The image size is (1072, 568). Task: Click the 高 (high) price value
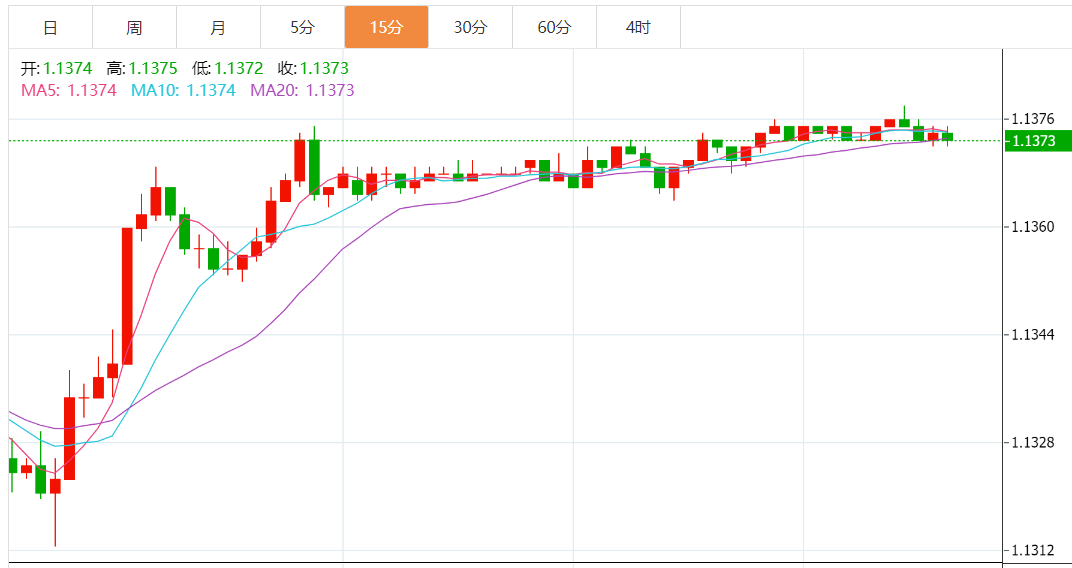[153, 68]
